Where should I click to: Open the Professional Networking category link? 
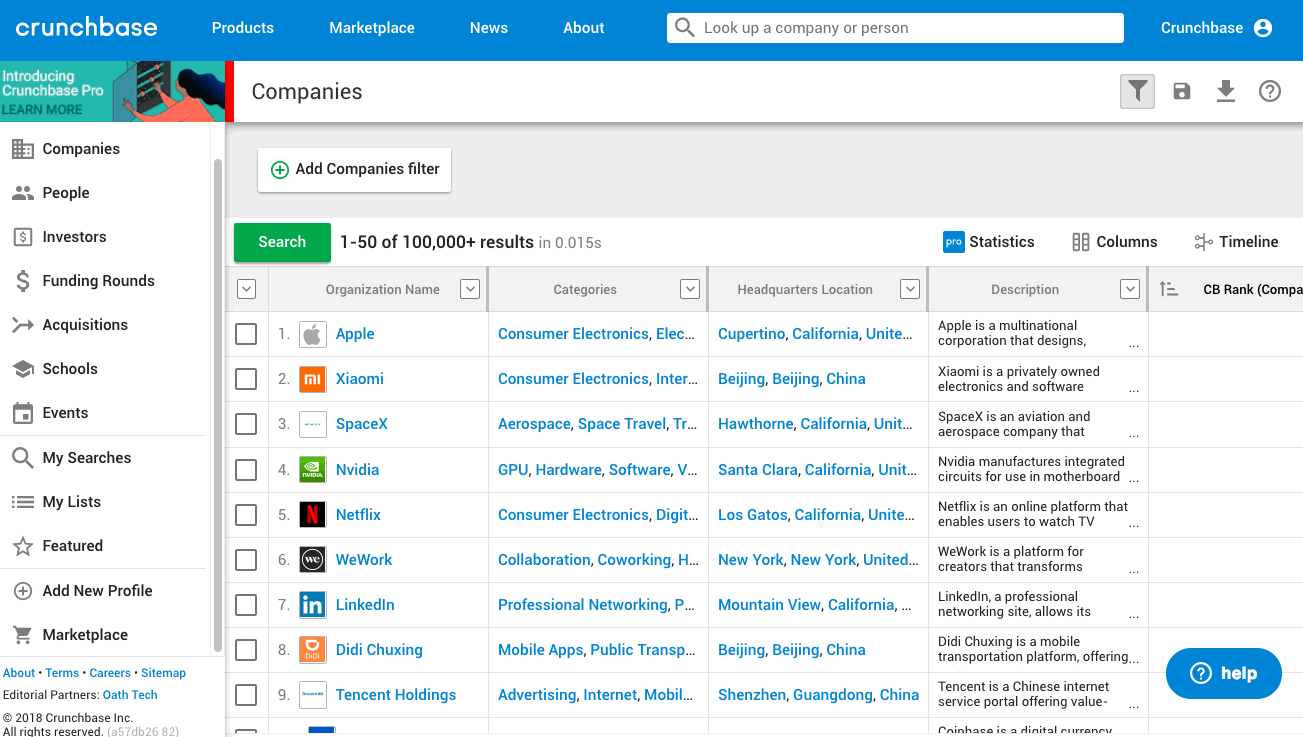pyautogui.click(x=582, y=605)
